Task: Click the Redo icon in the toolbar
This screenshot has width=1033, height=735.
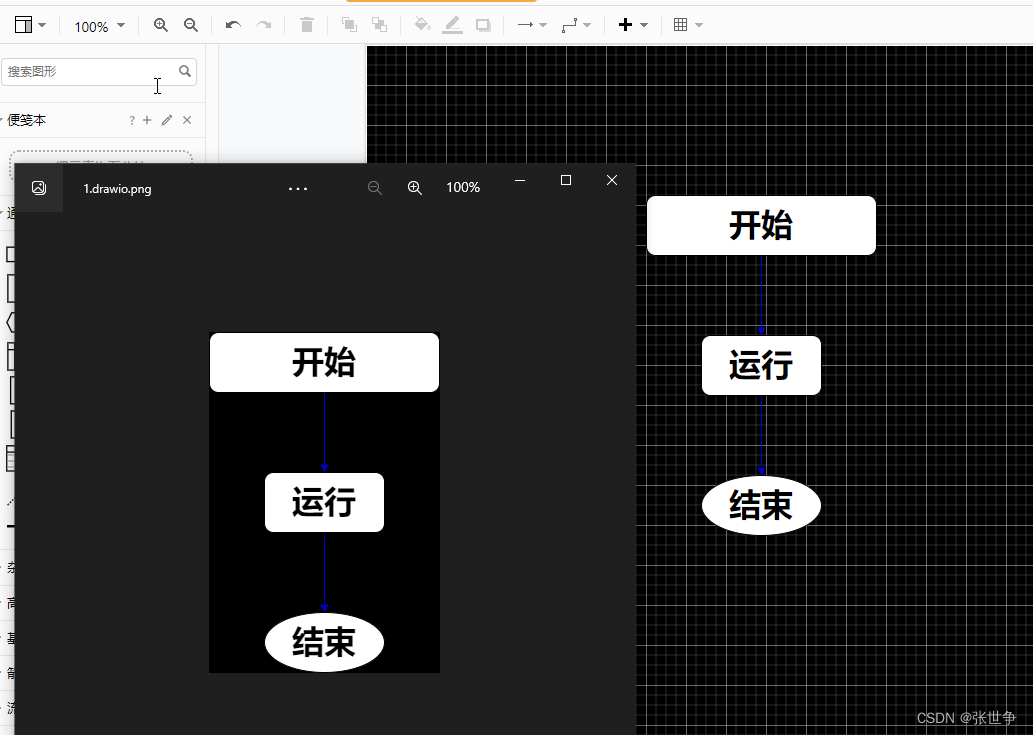Action: tap(263, 26)
